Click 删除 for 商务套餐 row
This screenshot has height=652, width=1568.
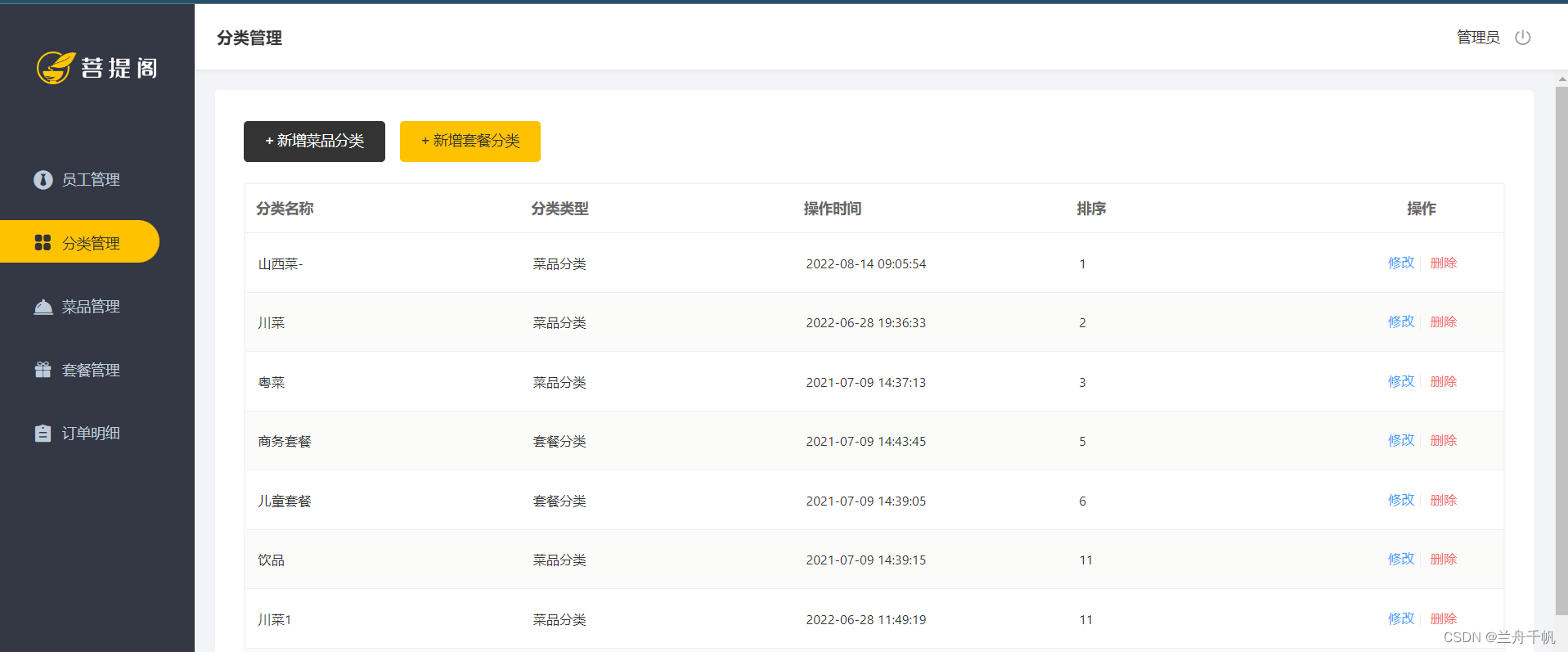coord(1444,440)
